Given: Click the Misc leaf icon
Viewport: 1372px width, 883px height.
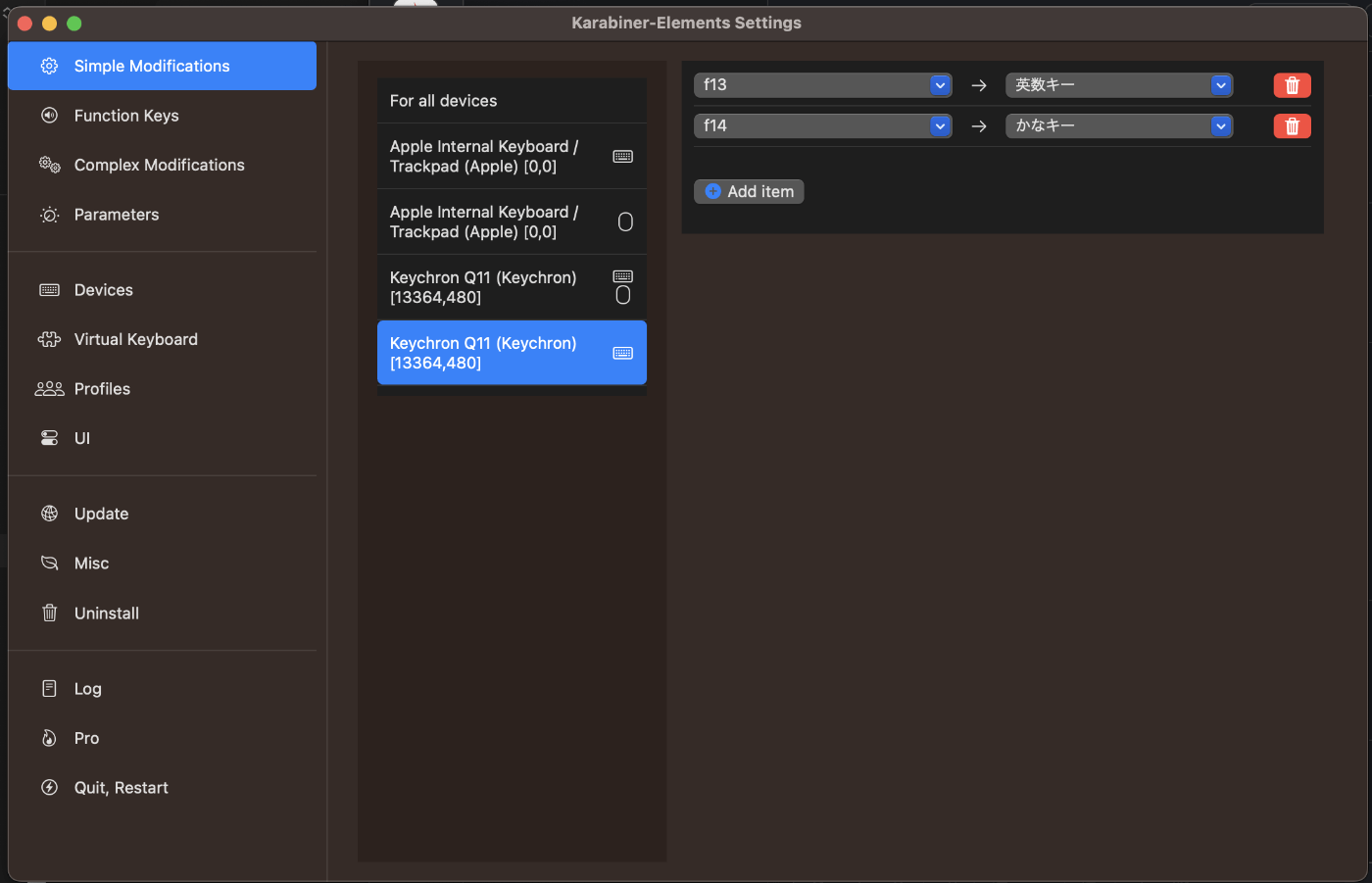Looking at the screenshot, I should pos(49,564).
